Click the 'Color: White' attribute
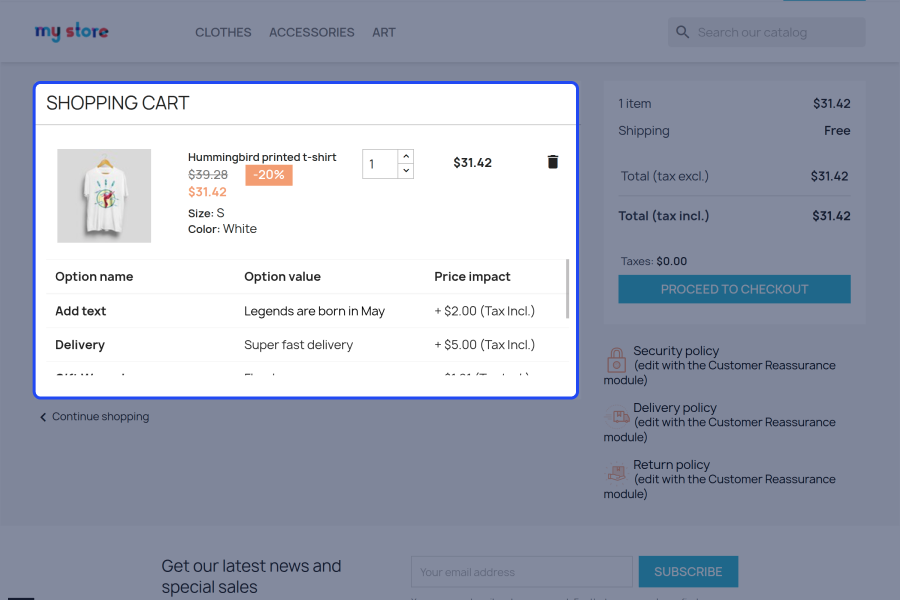 pos(222,229)
